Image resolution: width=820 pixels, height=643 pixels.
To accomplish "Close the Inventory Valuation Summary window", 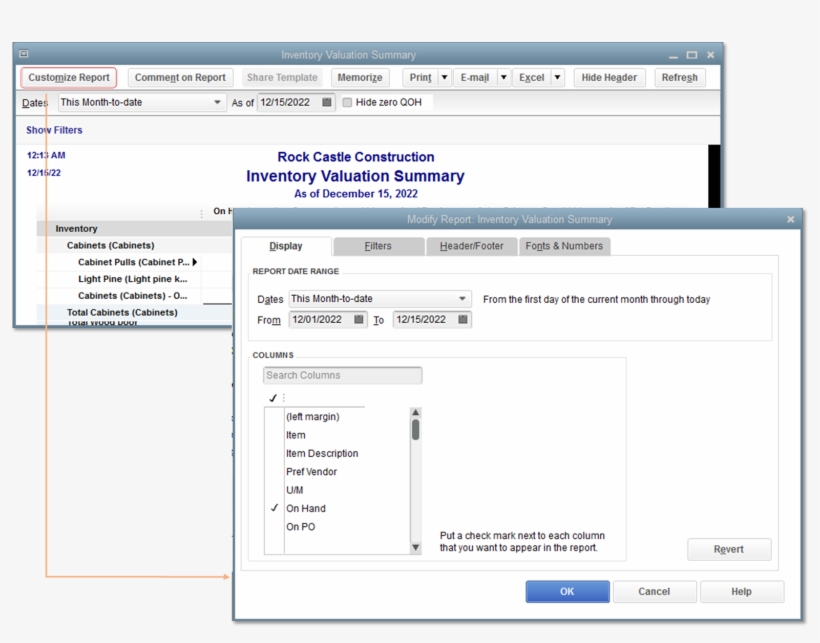I will tap(710, 54).
